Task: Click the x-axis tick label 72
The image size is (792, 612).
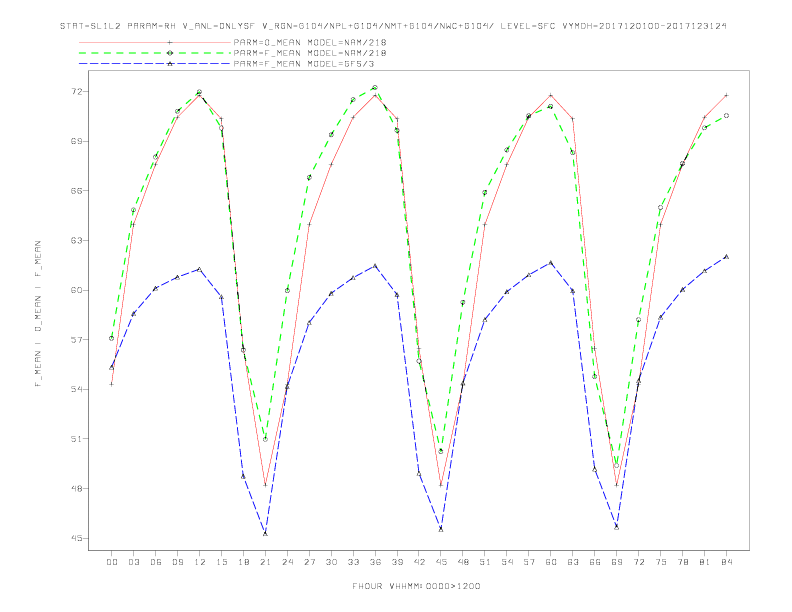Action: pyautogui.click(x=638, y=562)
